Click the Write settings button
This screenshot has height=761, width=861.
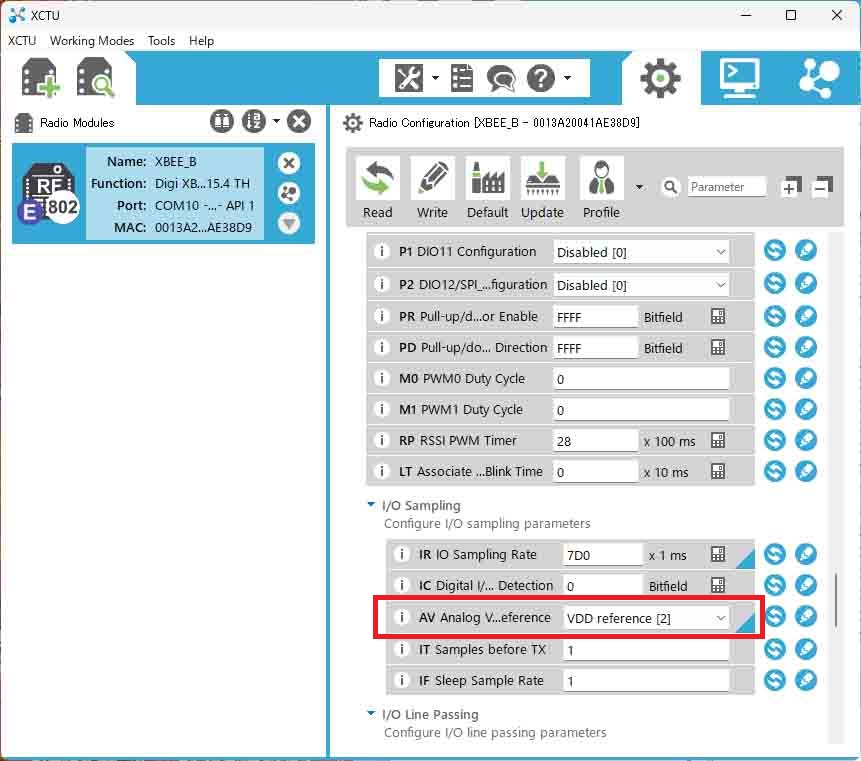pyautogui.click(x=432, y=188)
